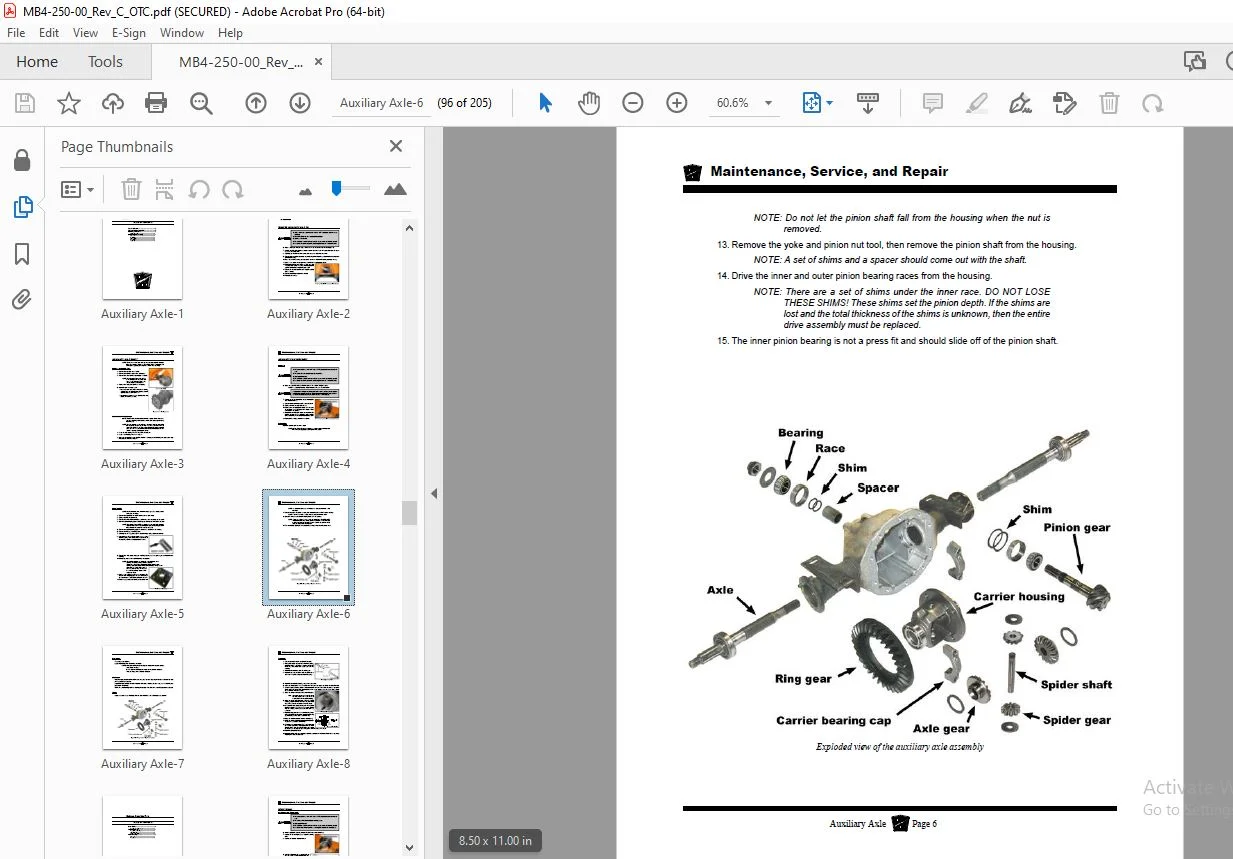Open the zoom level dropdown

click(768, 103)
